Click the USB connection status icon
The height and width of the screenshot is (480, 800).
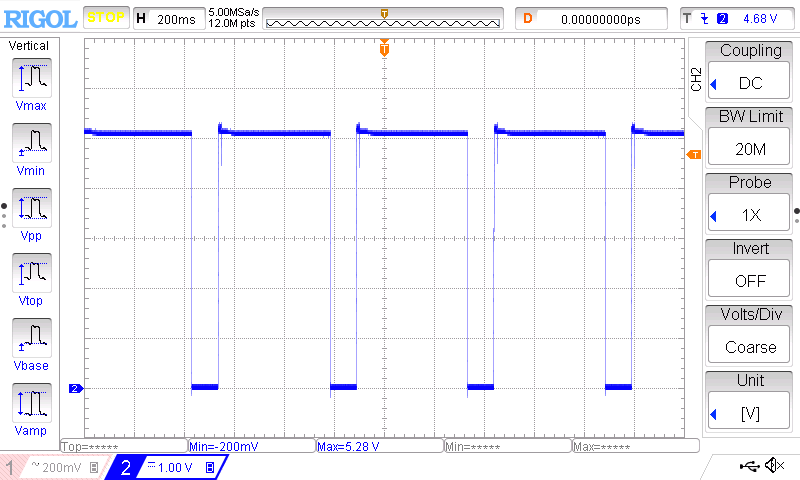[x=750, y=465]
